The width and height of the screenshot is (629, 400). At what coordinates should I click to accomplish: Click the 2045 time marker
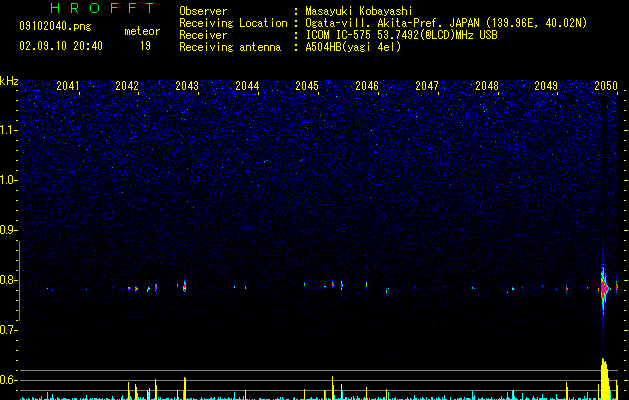307,86
